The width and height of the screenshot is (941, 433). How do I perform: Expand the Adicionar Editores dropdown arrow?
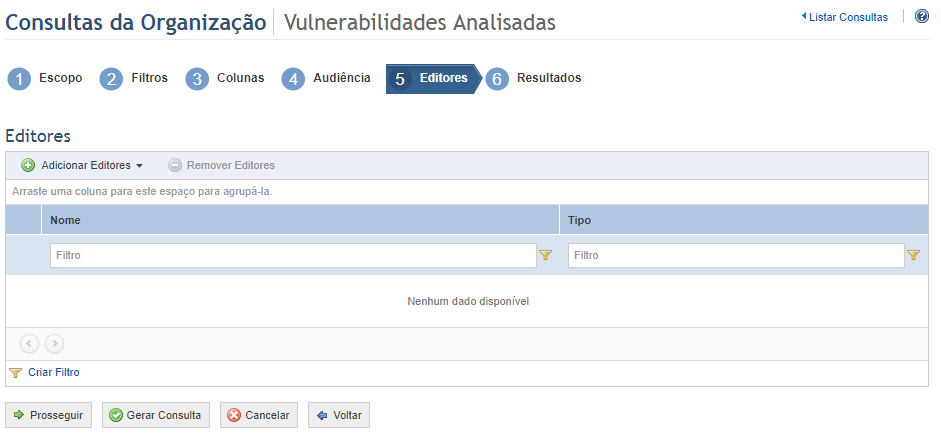139,166
